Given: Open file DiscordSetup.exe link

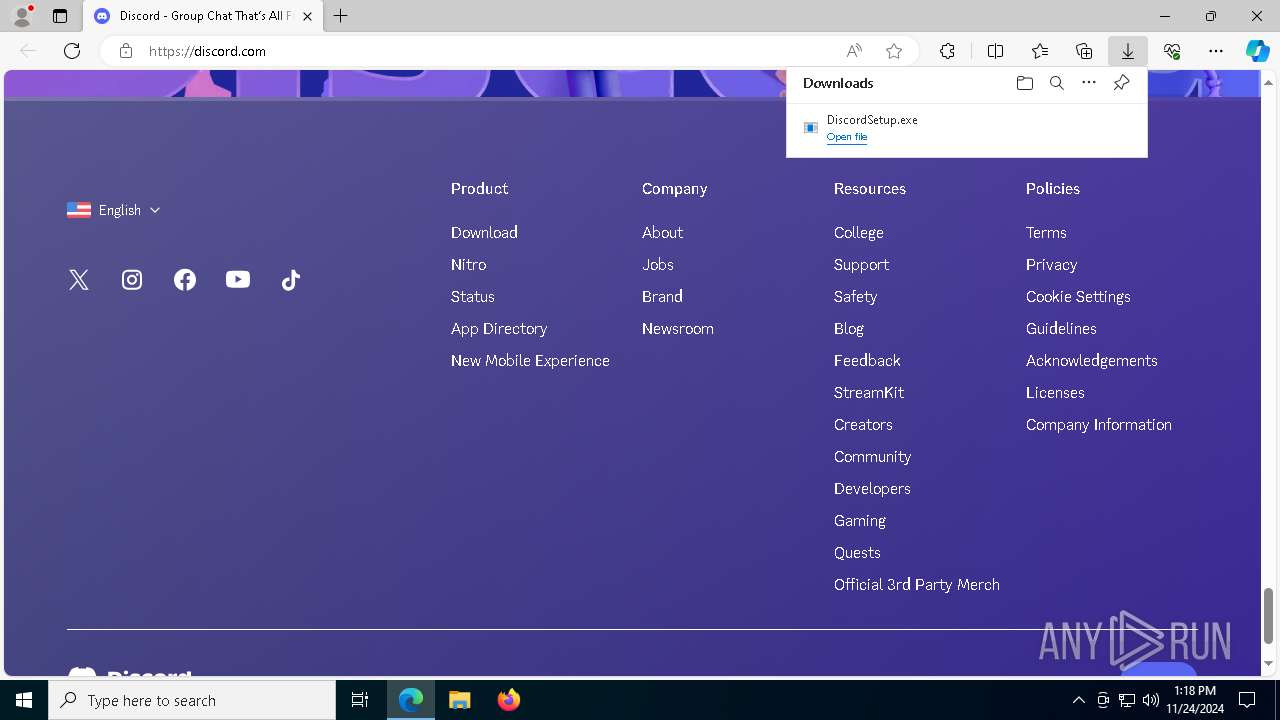Looking at the screenshot, I should pos(847,137).
